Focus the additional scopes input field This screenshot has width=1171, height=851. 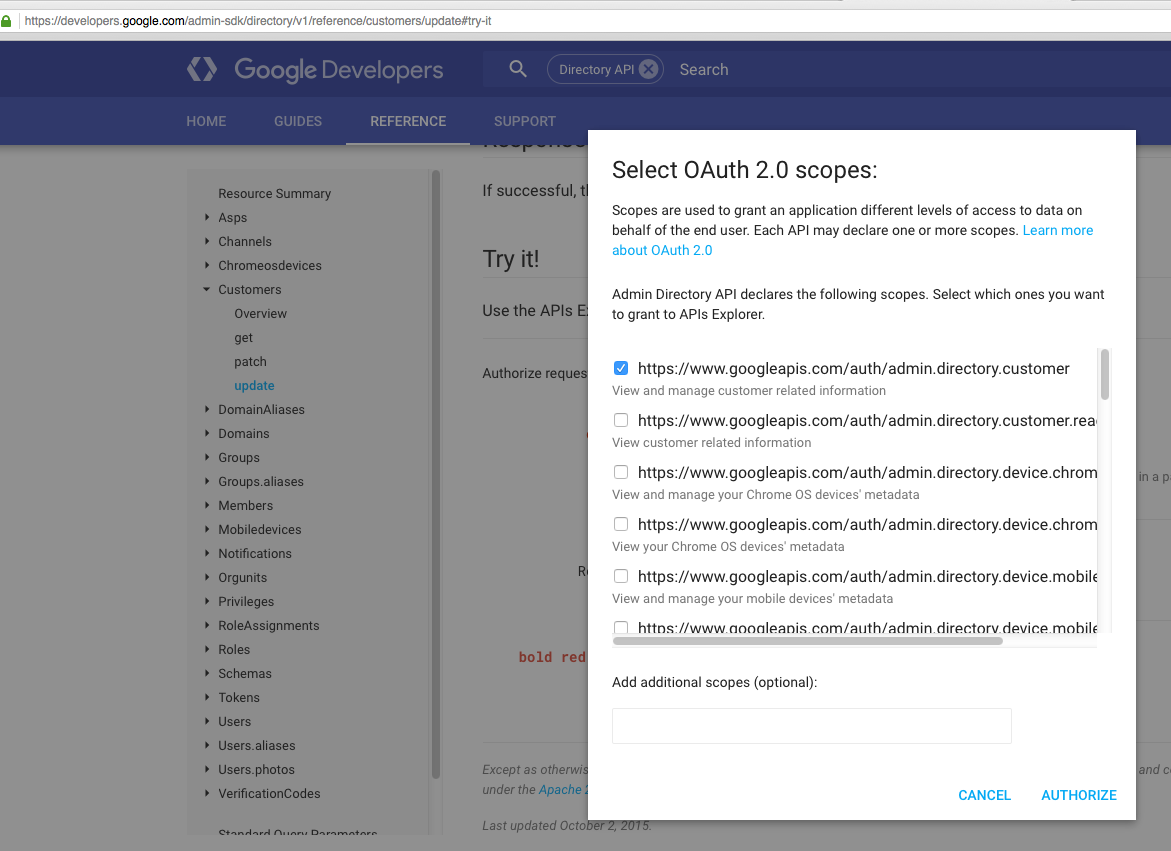(811, 726)
